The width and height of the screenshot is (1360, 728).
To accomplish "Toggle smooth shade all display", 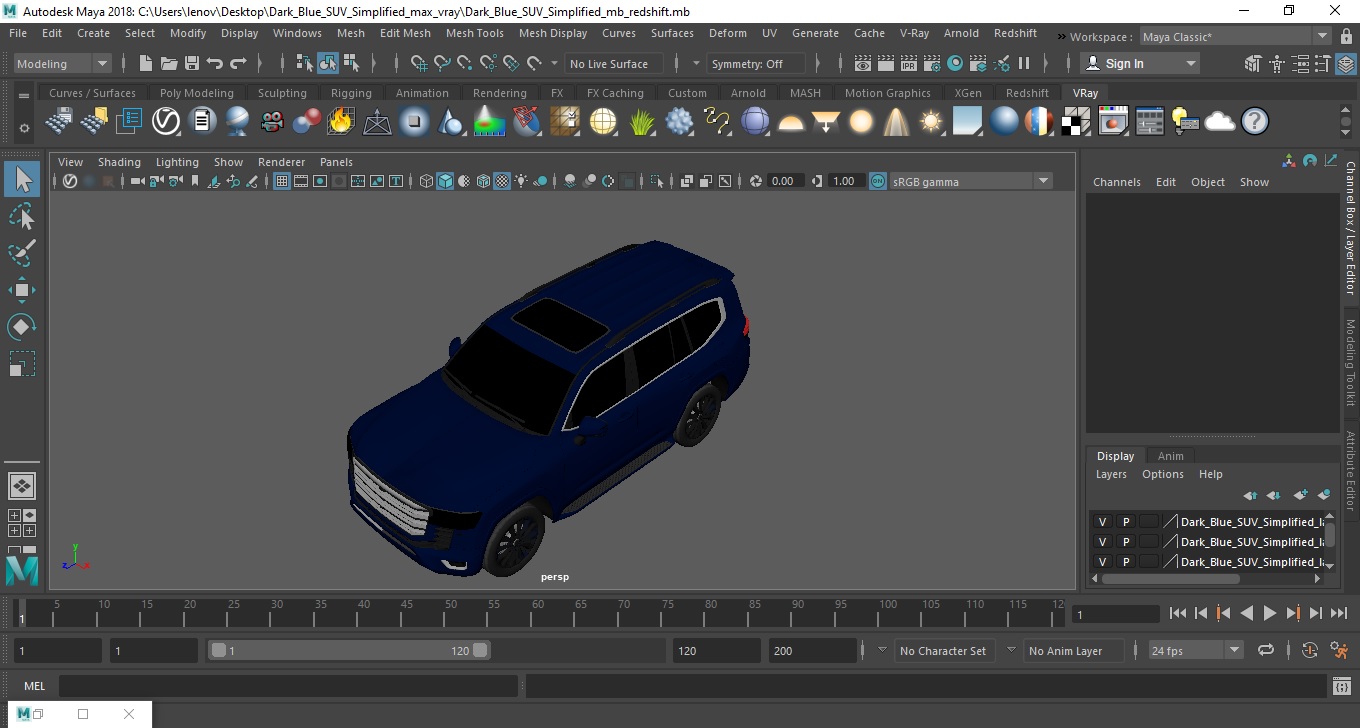I will point(445,181).
